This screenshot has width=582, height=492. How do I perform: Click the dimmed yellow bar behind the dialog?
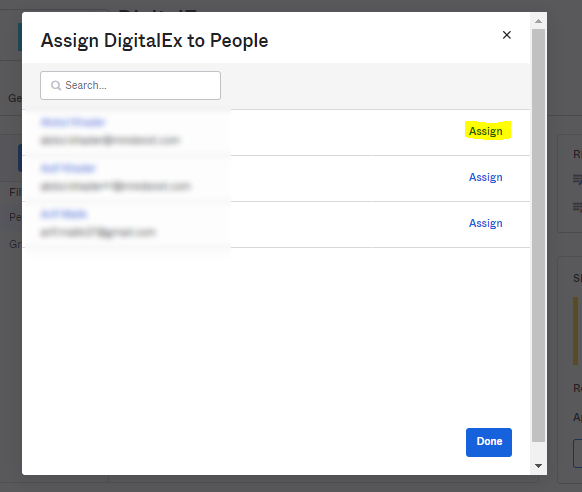(575, 331)
